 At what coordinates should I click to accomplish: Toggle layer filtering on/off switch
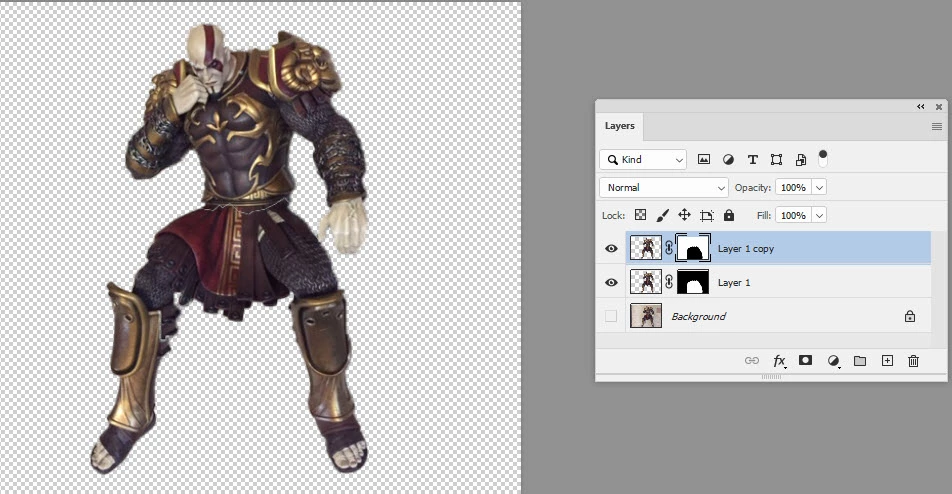[x=823, y=158]
